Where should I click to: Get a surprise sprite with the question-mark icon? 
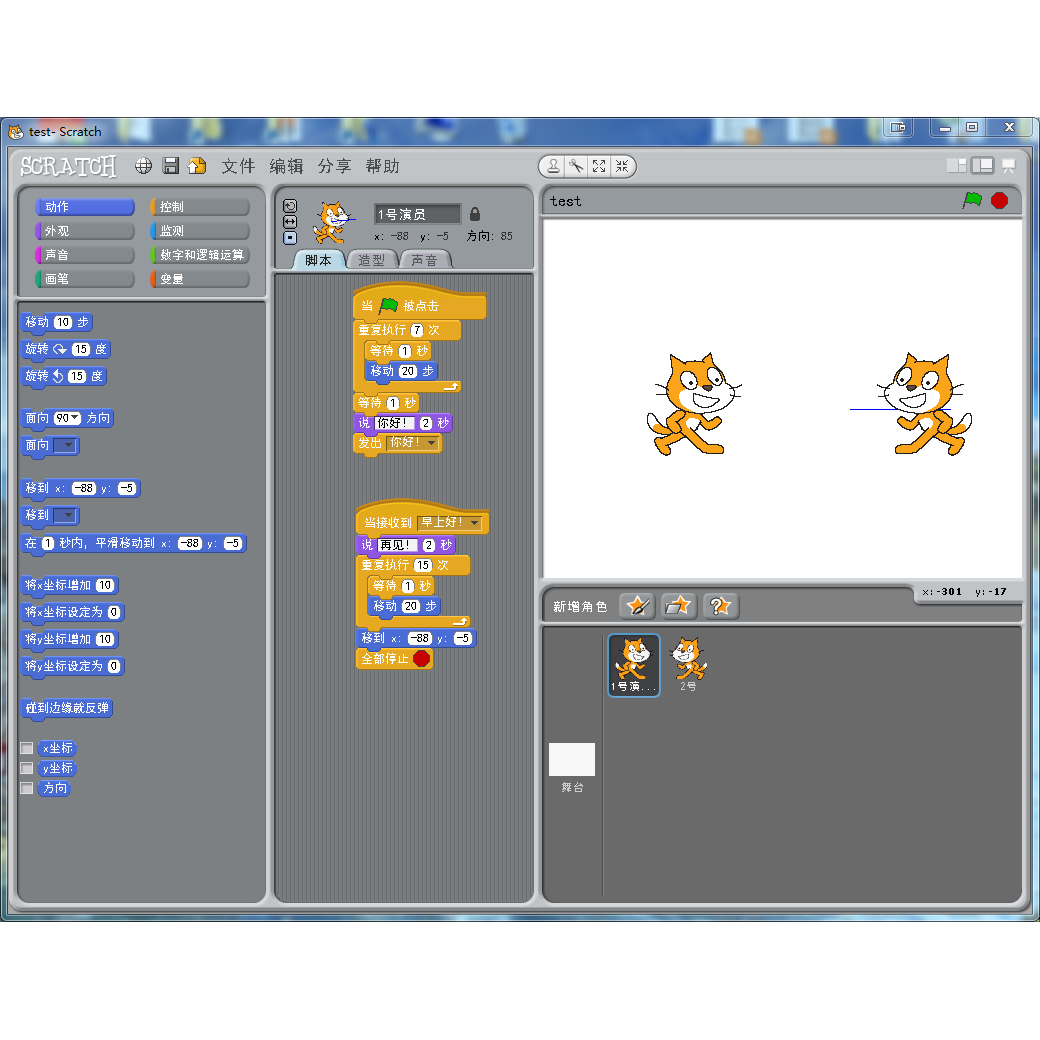click(720, 606)
